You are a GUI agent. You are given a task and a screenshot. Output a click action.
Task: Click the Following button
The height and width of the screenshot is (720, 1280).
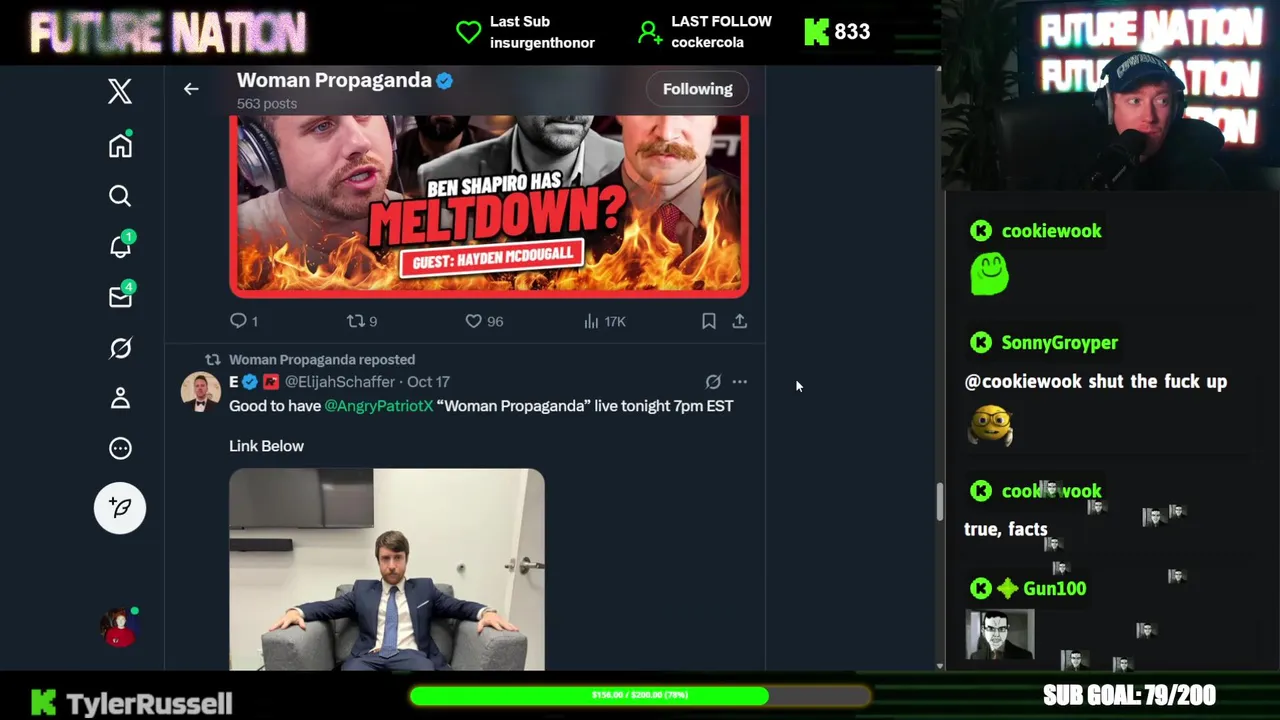tap(698, 89)
